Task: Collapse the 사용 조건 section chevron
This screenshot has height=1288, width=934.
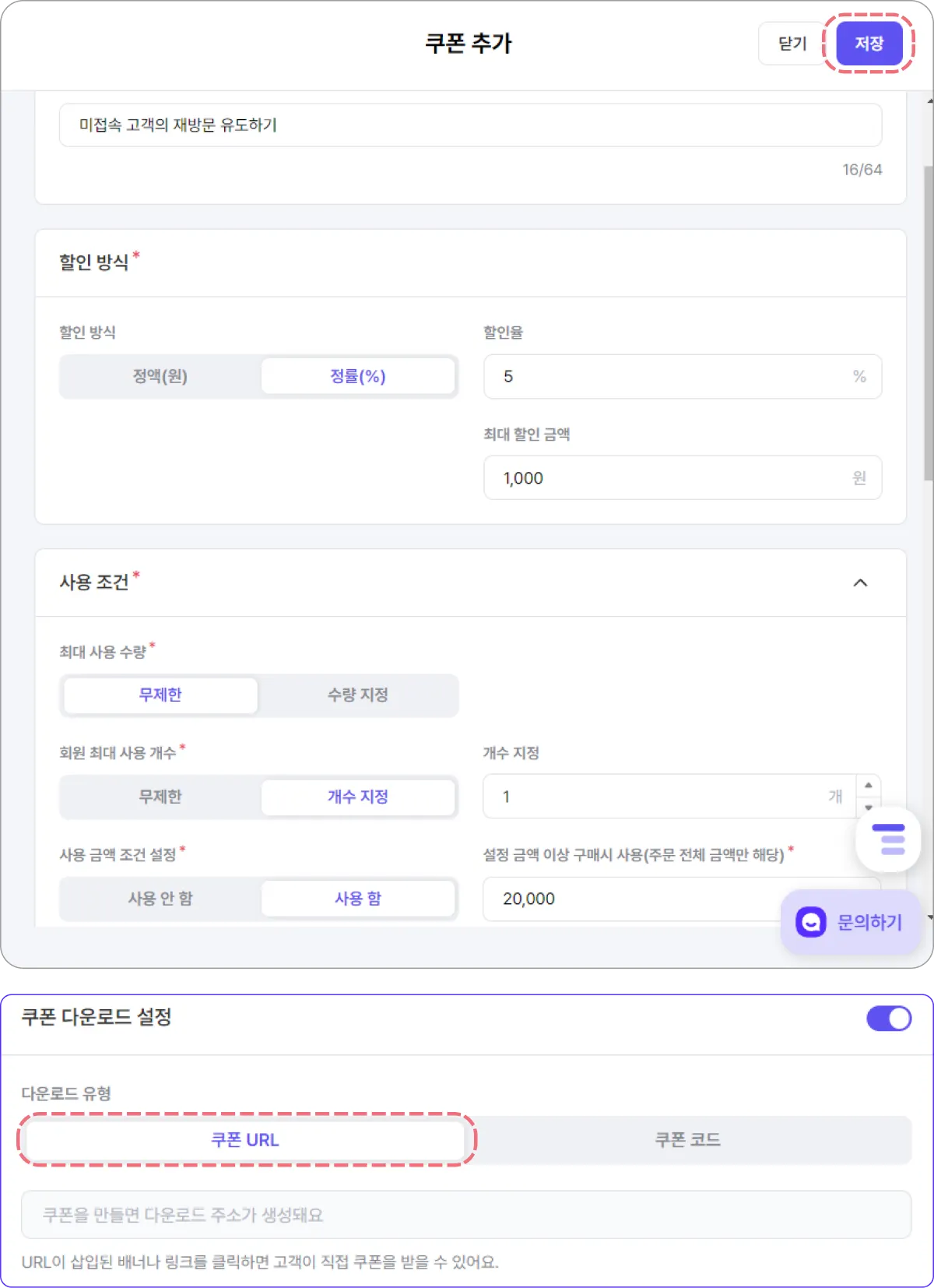Action: click(x=860, y=583)
